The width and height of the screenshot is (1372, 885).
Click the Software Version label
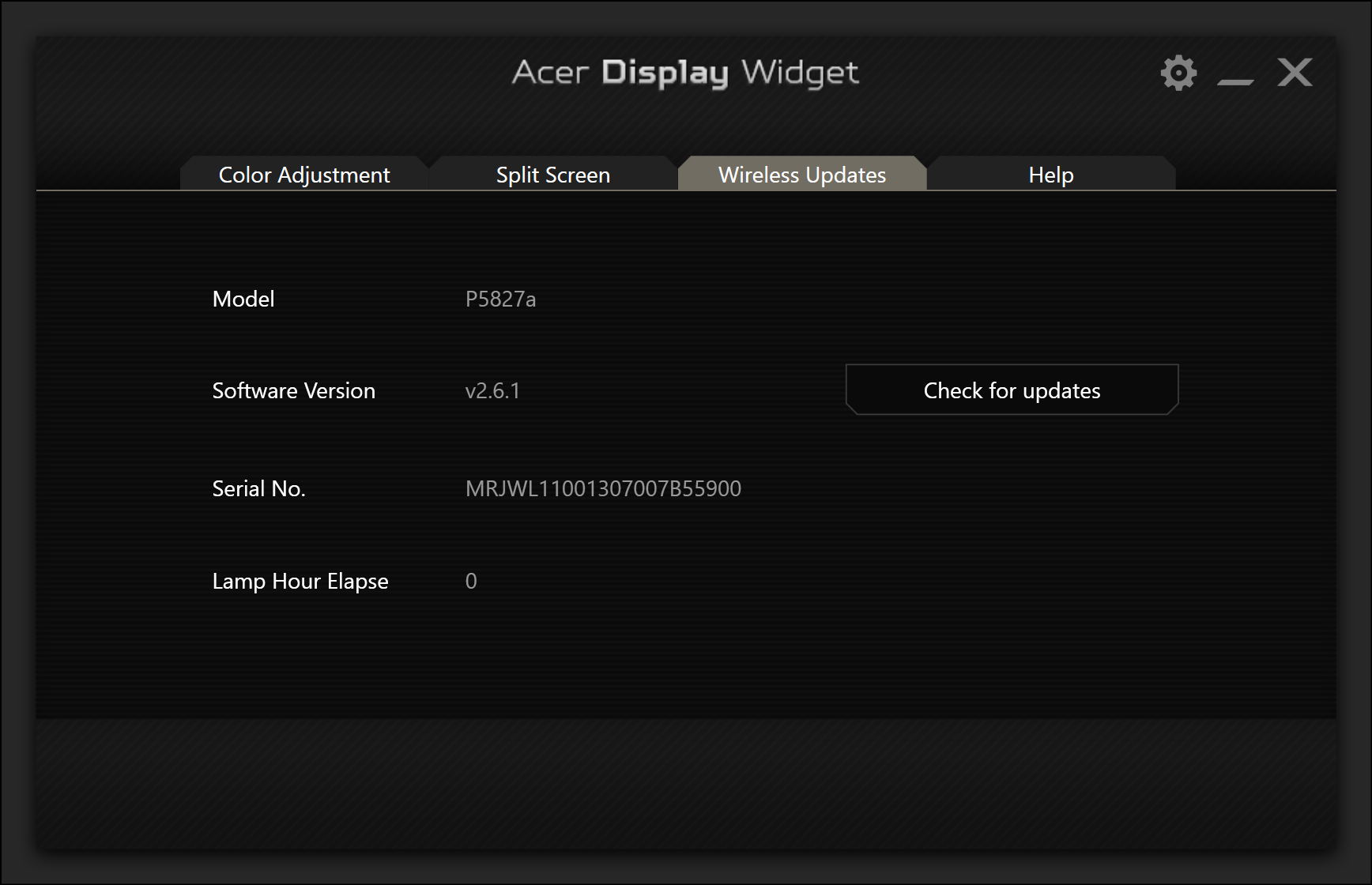(x=293, y=390)
